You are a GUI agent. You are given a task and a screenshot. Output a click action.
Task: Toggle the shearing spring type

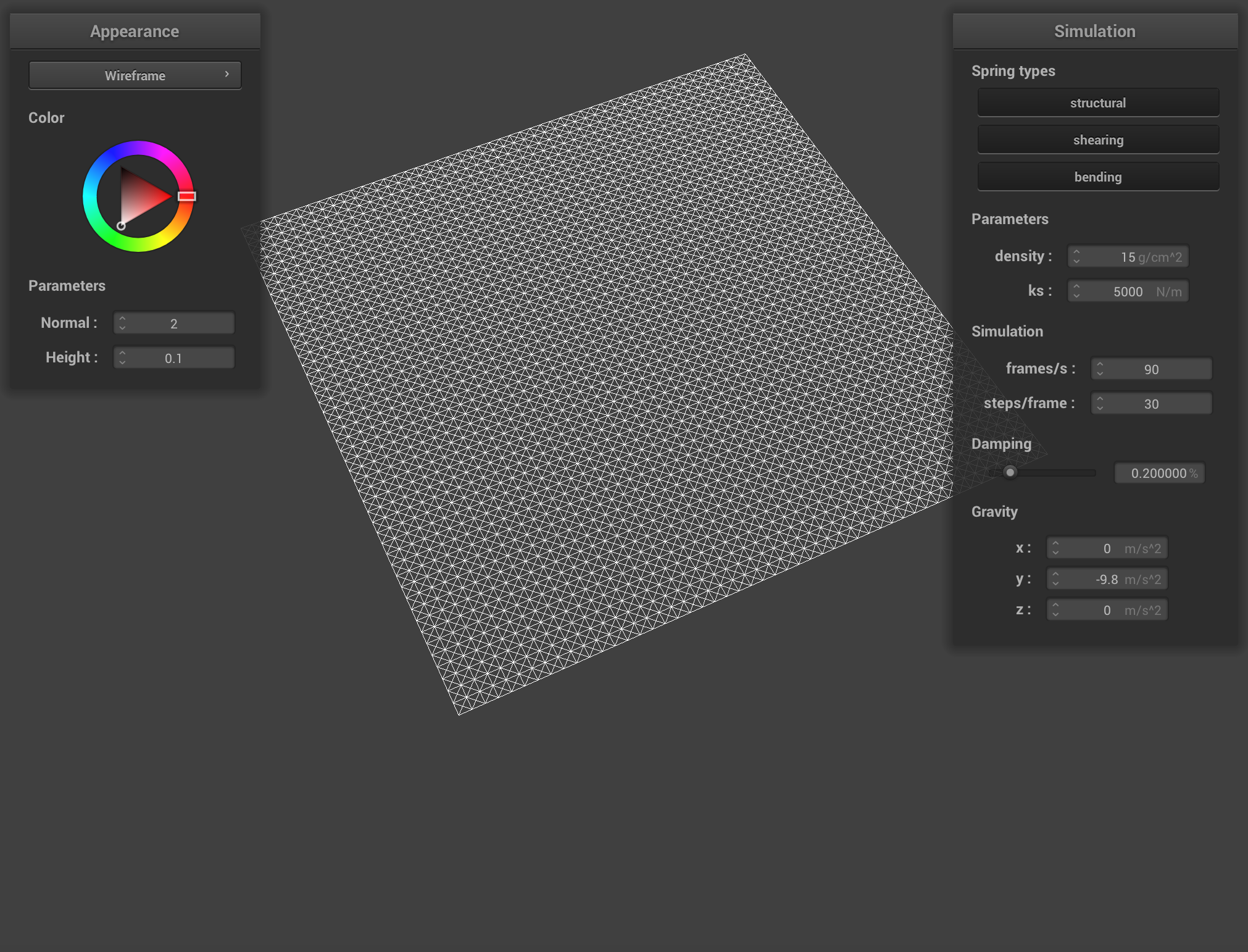click(1097, 140)
